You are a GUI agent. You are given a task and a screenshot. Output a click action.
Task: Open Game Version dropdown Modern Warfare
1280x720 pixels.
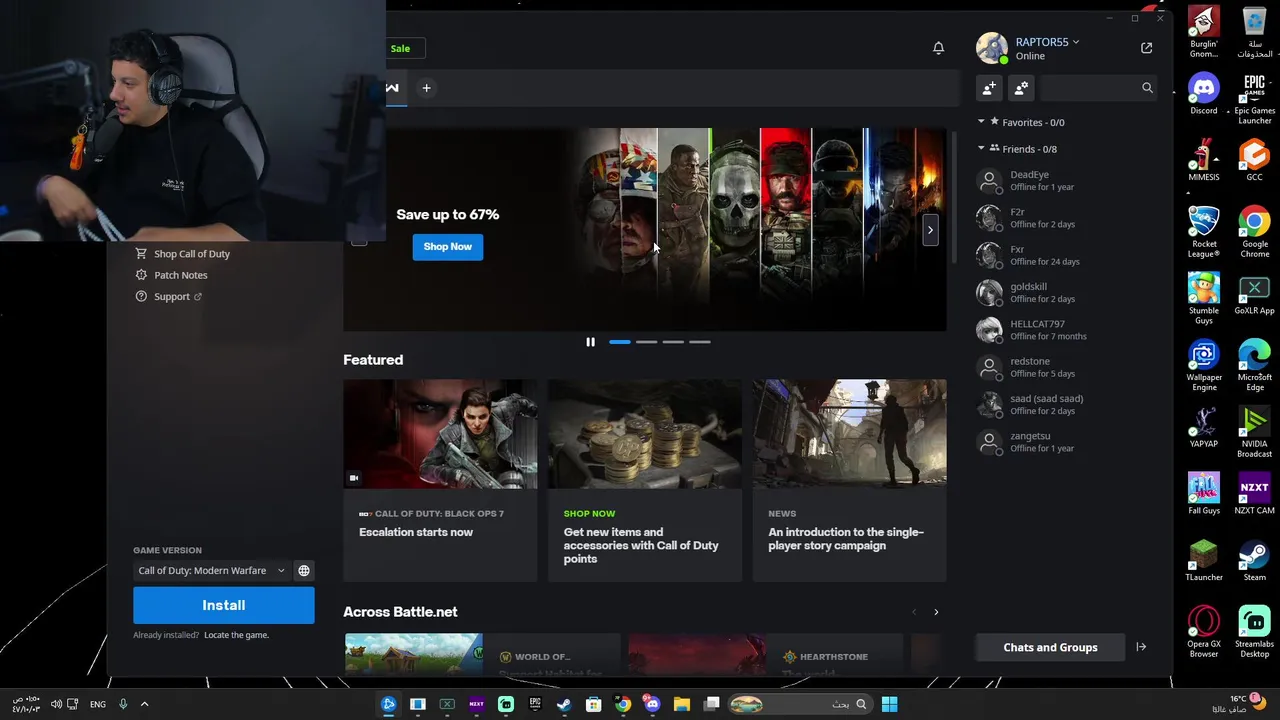click(x=211, y=571)
